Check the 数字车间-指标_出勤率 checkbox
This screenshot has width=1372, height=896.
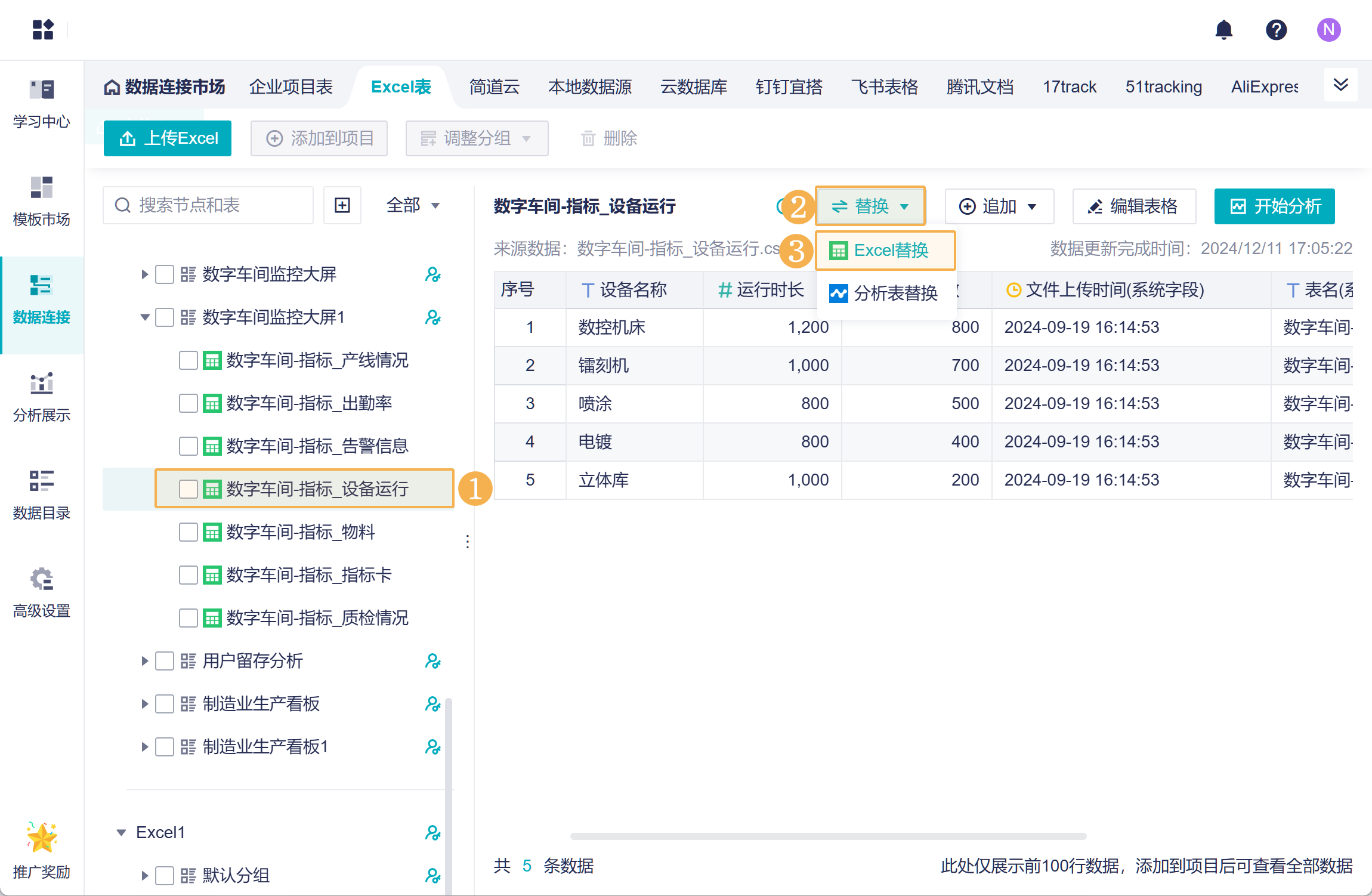pyautogui.click(x=189, y=403)
